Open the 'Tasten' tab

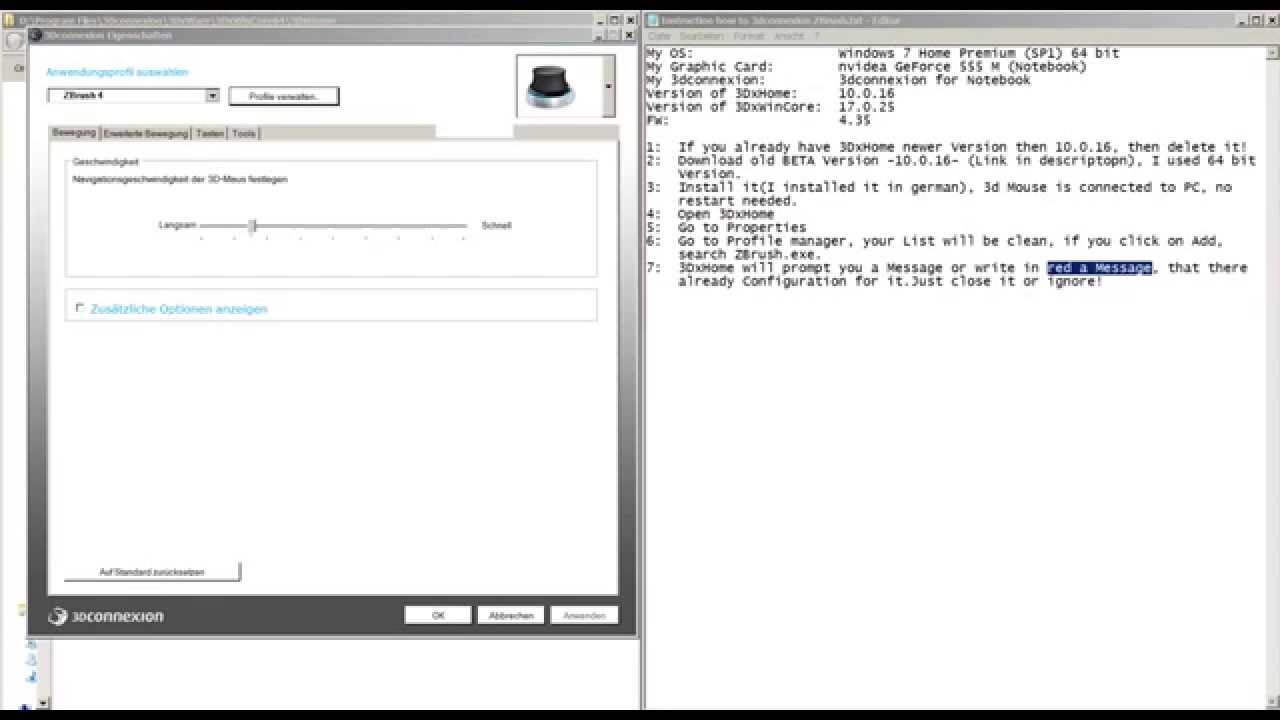tap(210, 133)
